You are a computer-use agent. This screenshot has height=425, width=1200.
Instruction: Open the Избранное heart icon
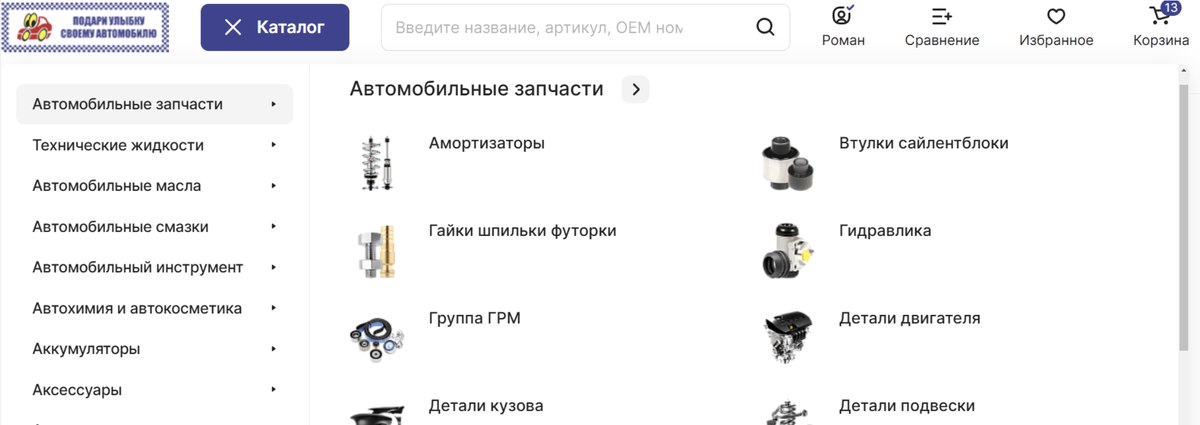tap(1056, 16)
